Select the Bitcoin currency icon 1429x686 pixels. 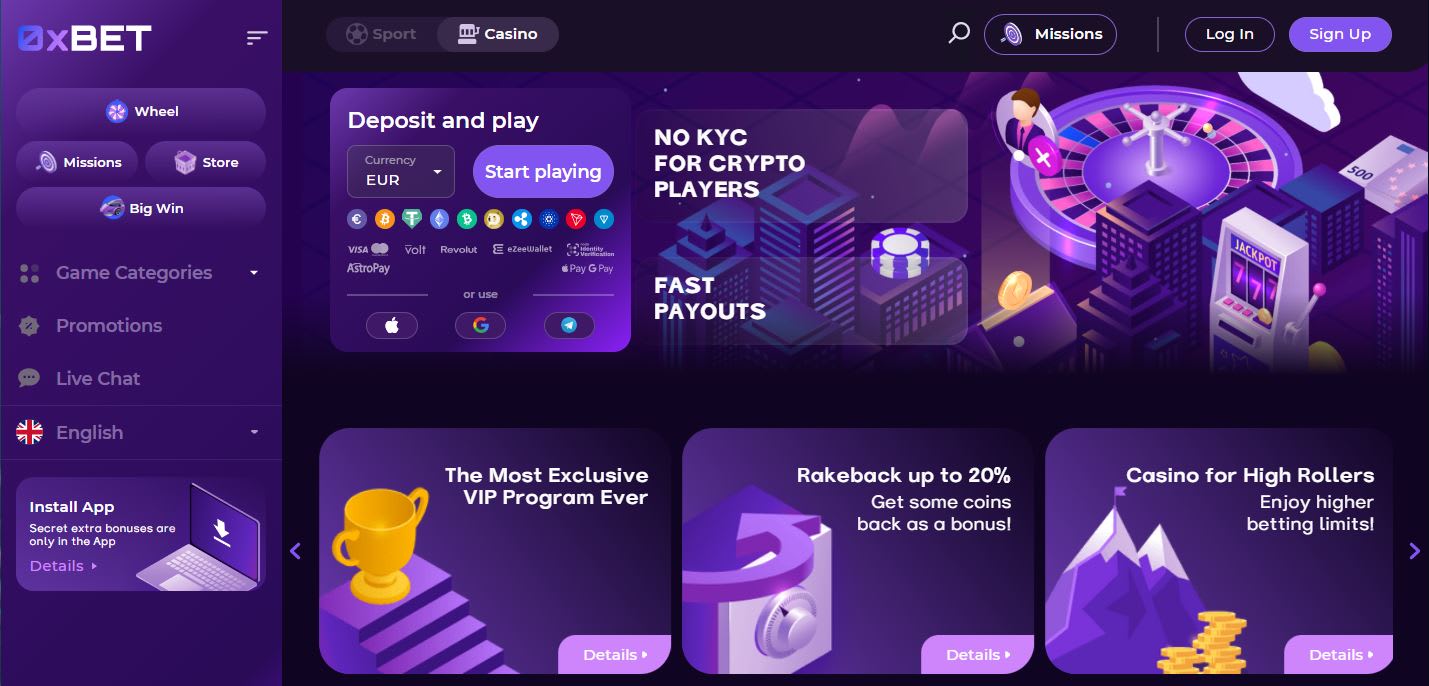pyautogui.click(x=384, y=219)
